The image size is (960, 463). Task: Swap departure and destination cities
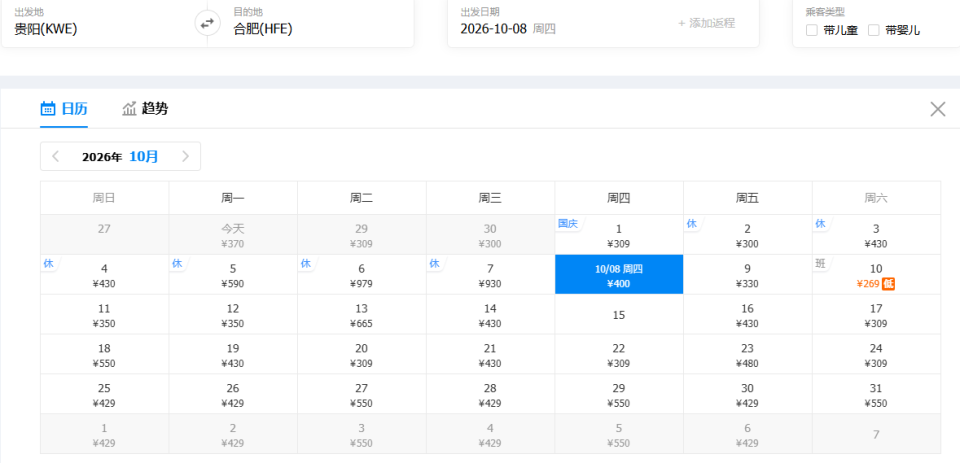pos(208,24)
